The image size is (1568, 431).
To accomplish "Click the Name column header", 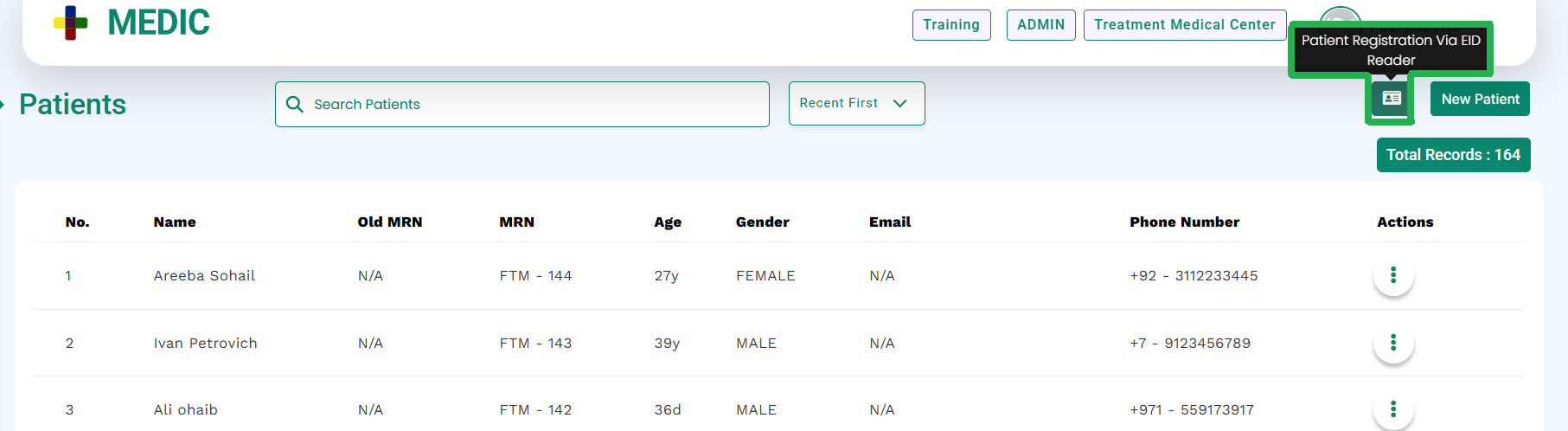I will point(175,222).
